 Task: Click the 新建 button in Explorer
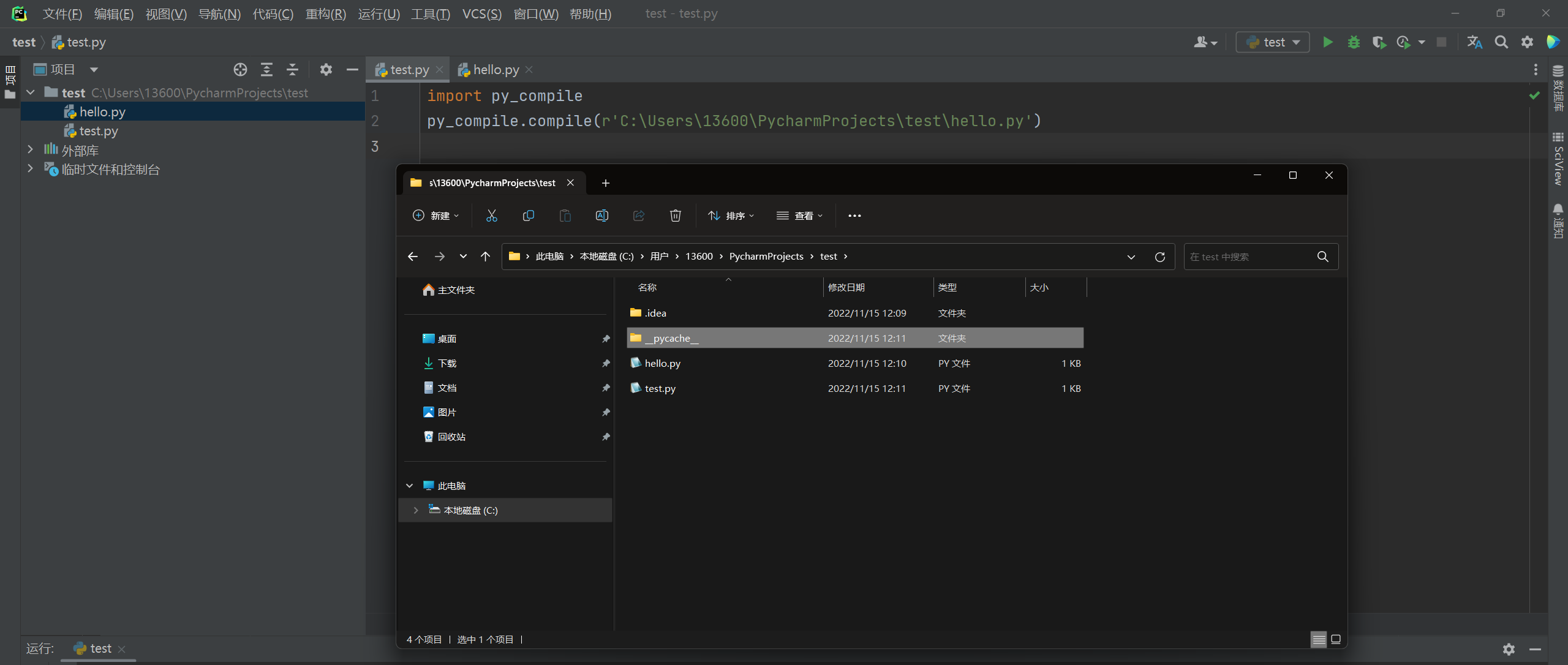pyautogui.click(x=436, y=216)
